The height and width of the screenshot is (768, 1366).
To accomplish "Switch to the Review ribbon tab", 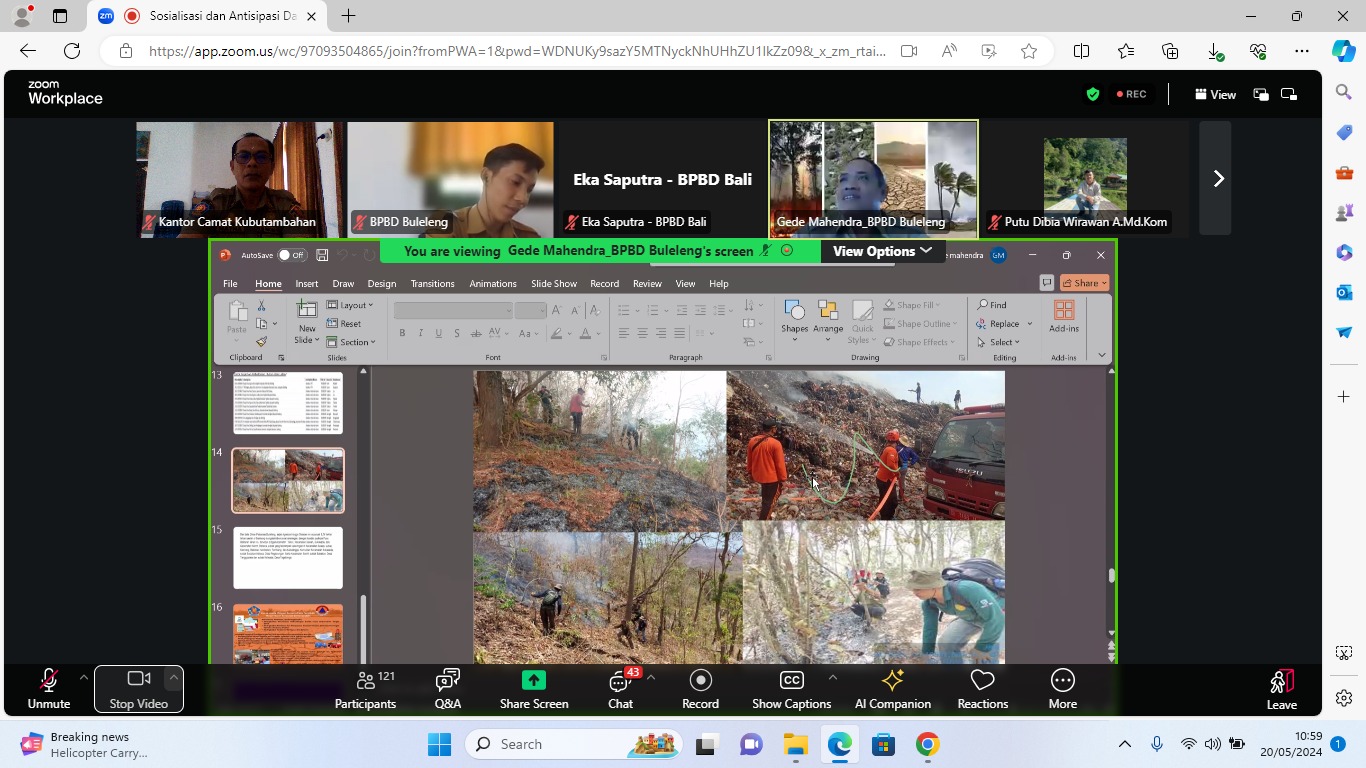I will 647,284.
